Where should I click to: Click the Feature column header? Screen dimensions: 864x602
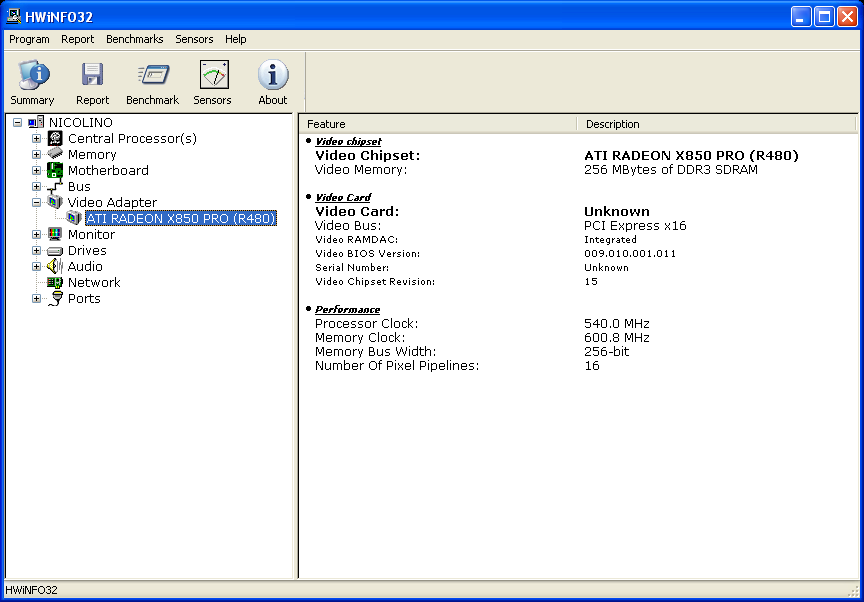[438, 124]
